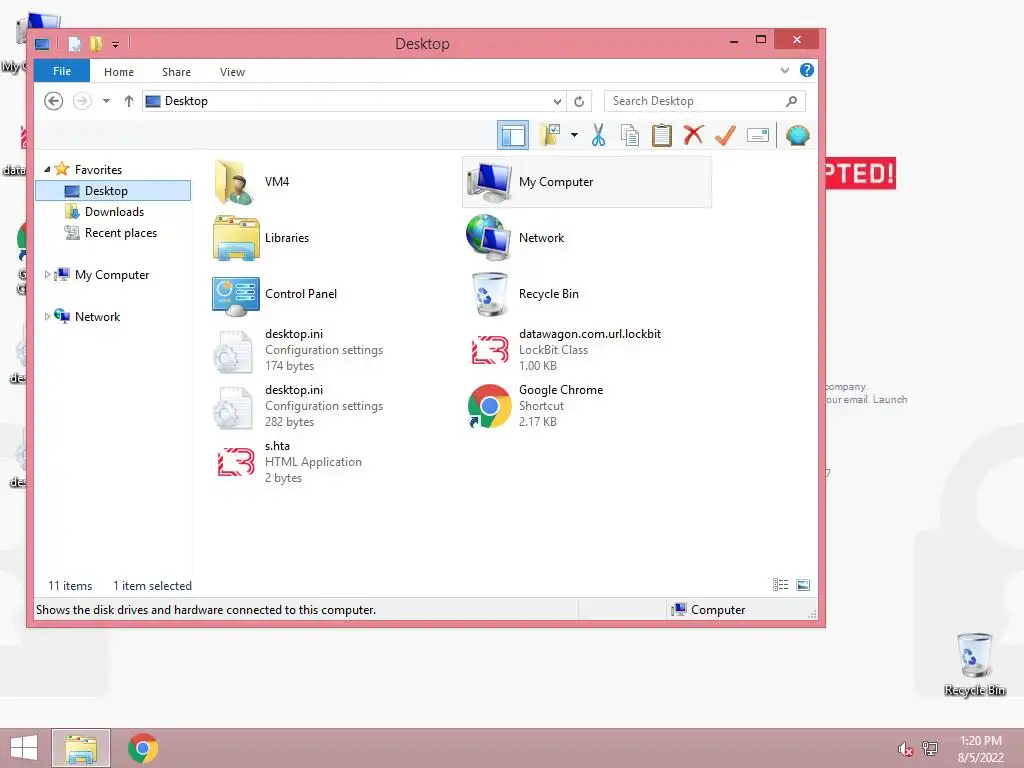
Task: Expand Network in the navigation pane
Action: (47, 317)
